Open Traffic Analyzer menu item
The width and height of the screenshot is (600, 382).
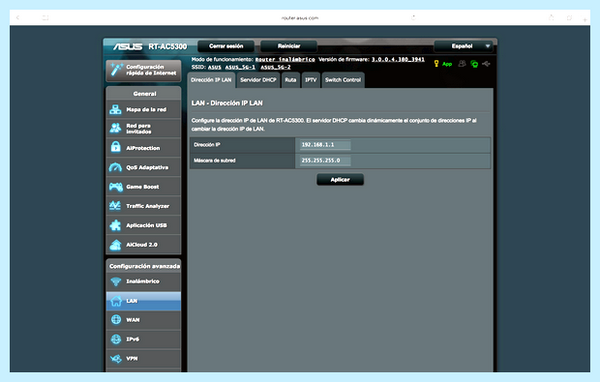coord(143,206)
